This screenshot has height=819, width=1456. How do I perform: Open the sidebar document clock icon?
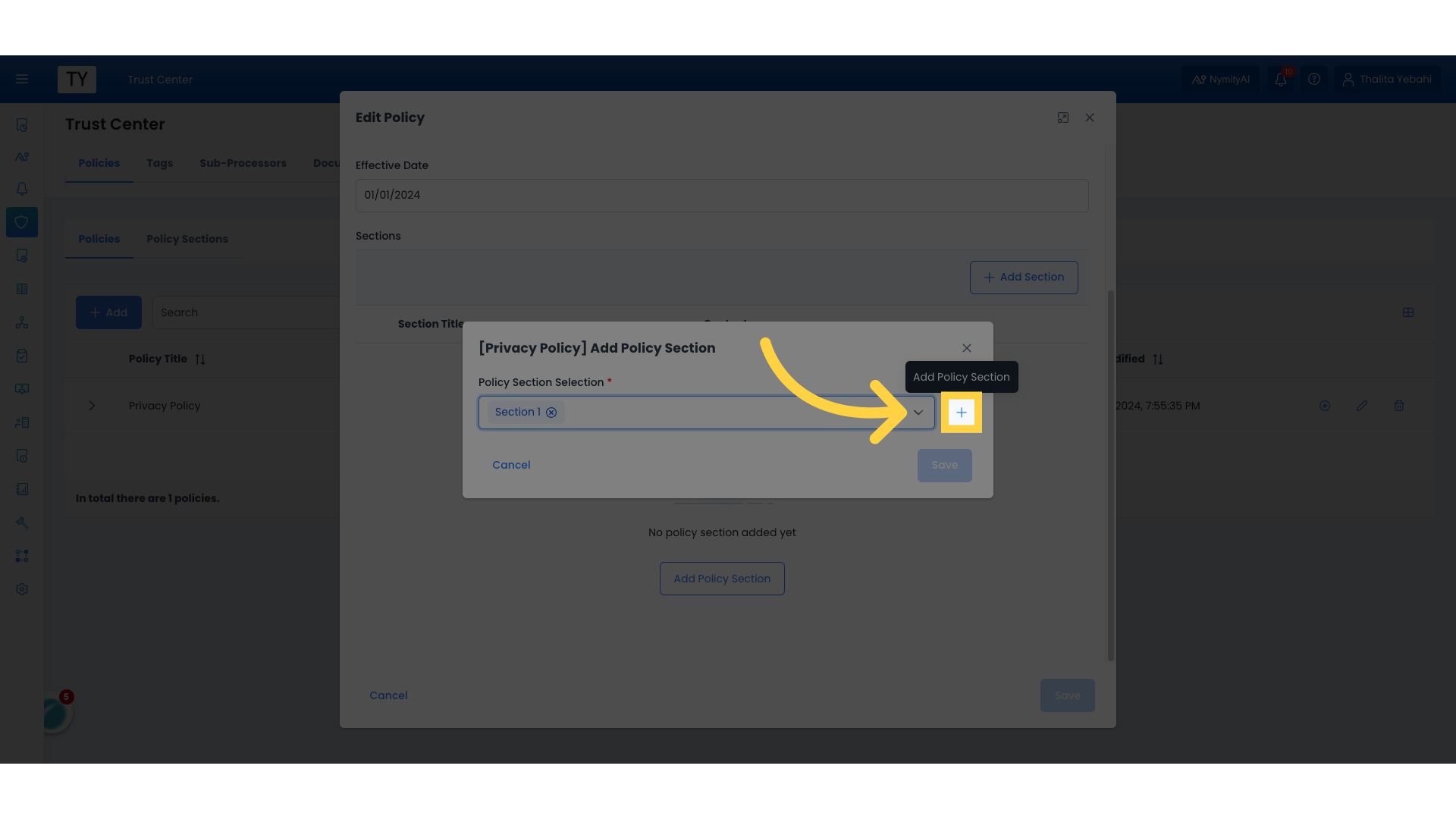click(x=22, y=456)
